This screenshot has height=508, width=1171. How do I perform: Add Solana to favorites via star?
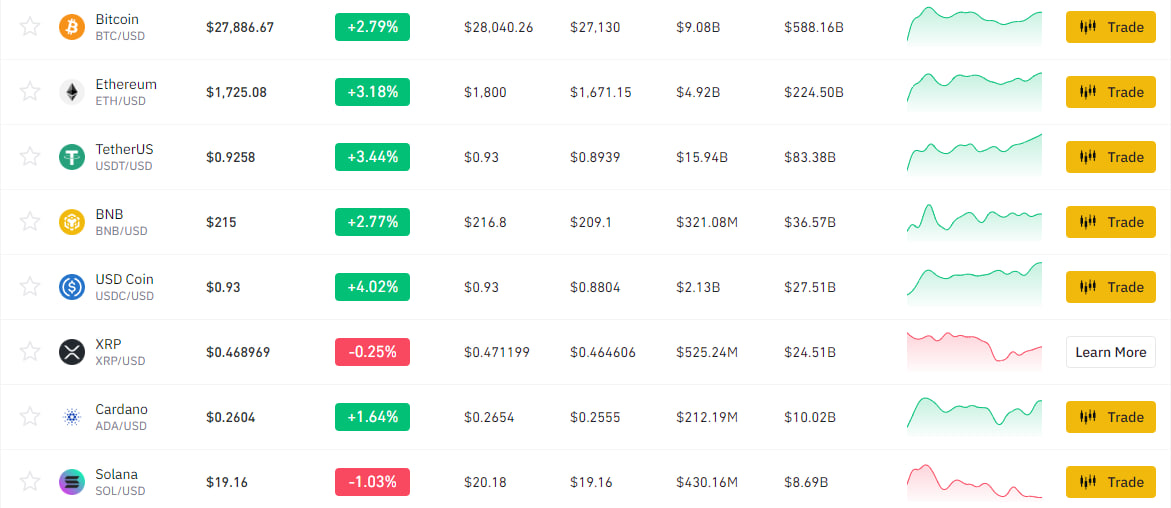[30, 482]
